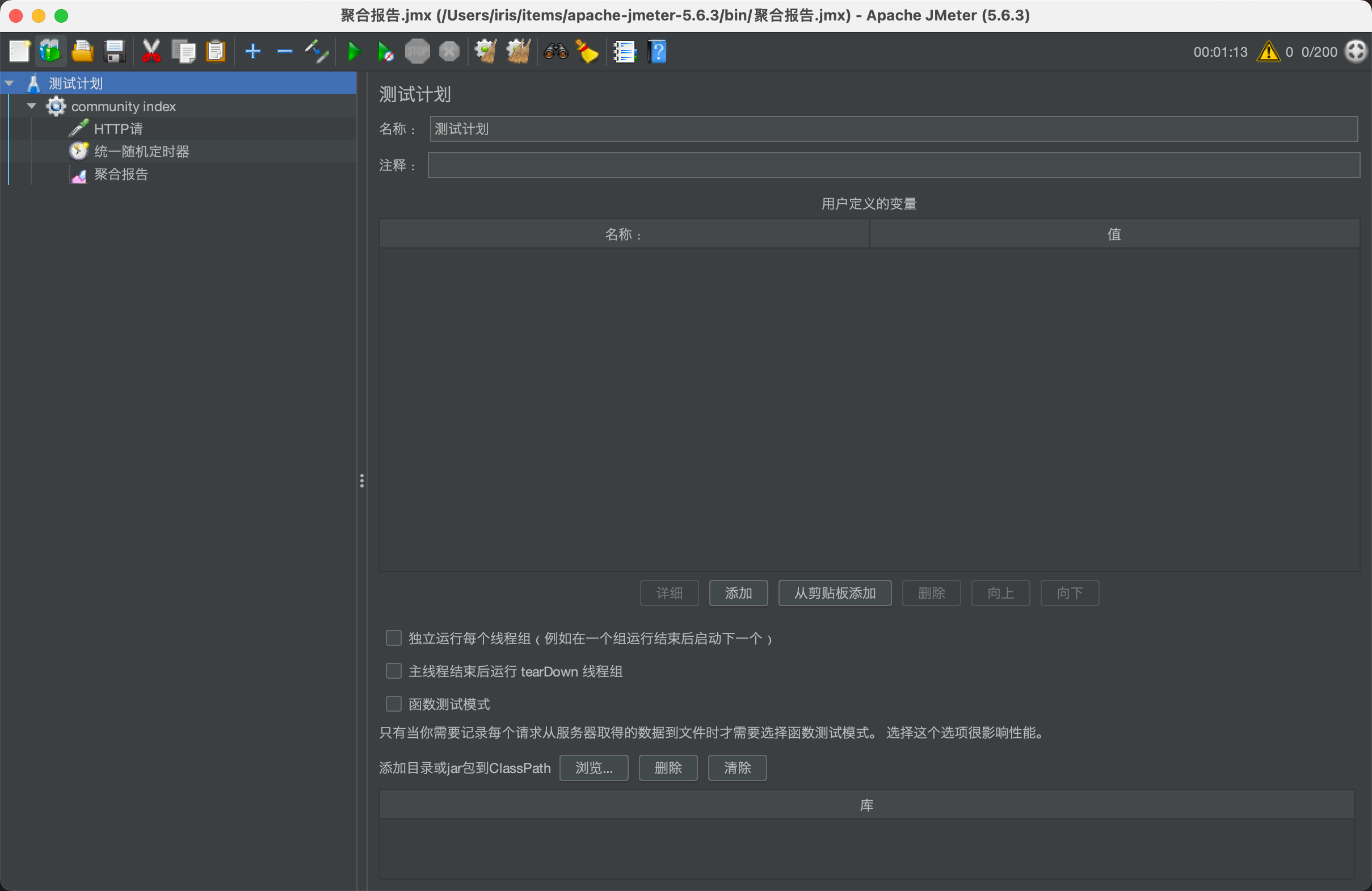Click the green macOS zoom window button
Image resolution: width=1372 pixels, height=891 pixels.
61,15
